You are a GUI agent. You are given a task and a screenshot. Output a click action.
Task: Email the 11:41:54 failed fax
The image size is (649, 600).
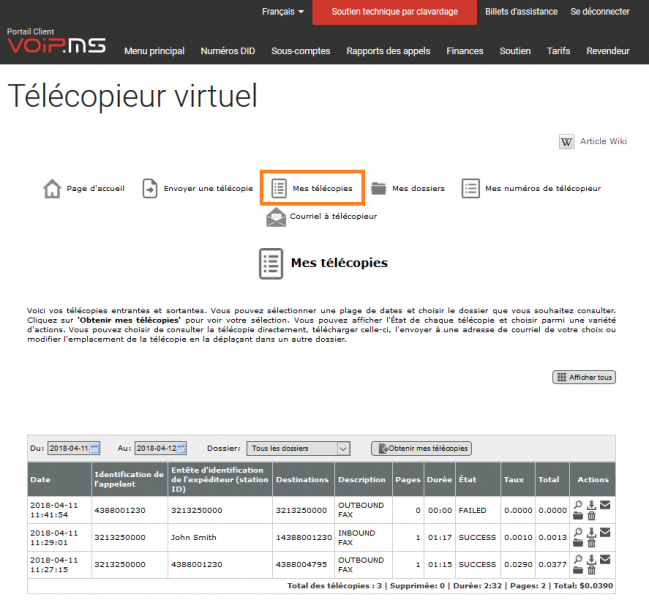point(605,505)
